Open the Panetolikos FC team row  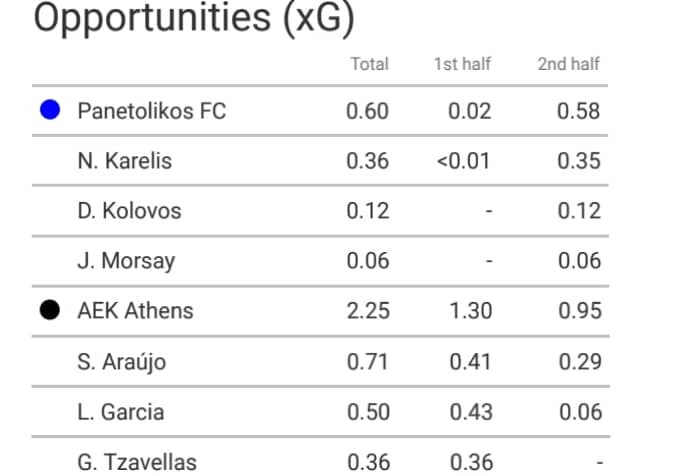tap(320, 111)
